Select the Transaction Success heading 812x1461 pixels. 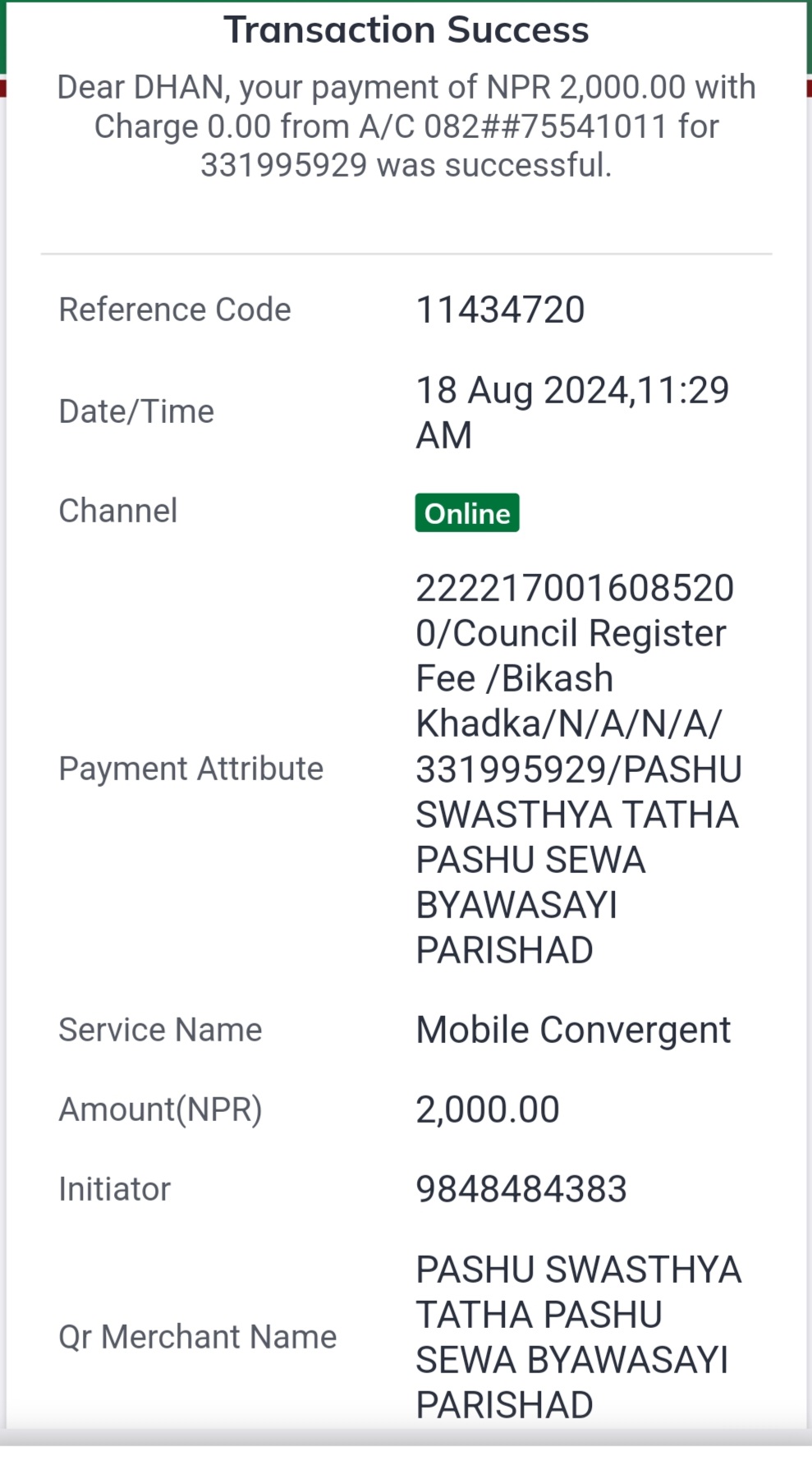pos(406,30)
